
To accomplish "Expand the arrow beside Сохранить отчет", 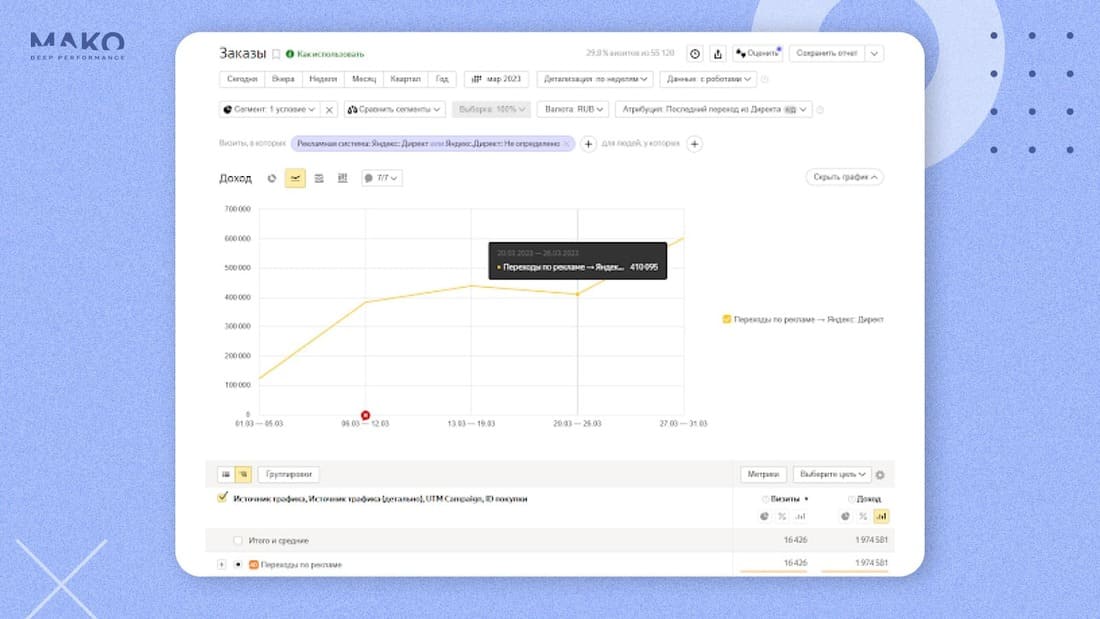I will click(874, 53).
